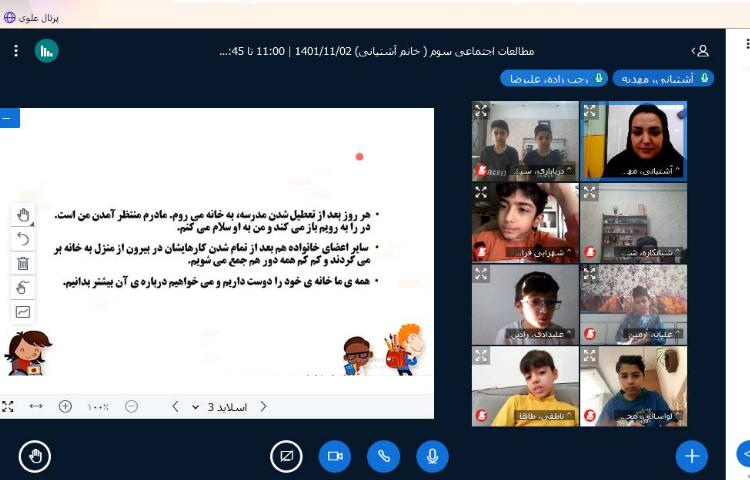Zoom in on the slide
The height and width of the screenshot is (480, 750).
pyautogui.click(x=65, y=406)
